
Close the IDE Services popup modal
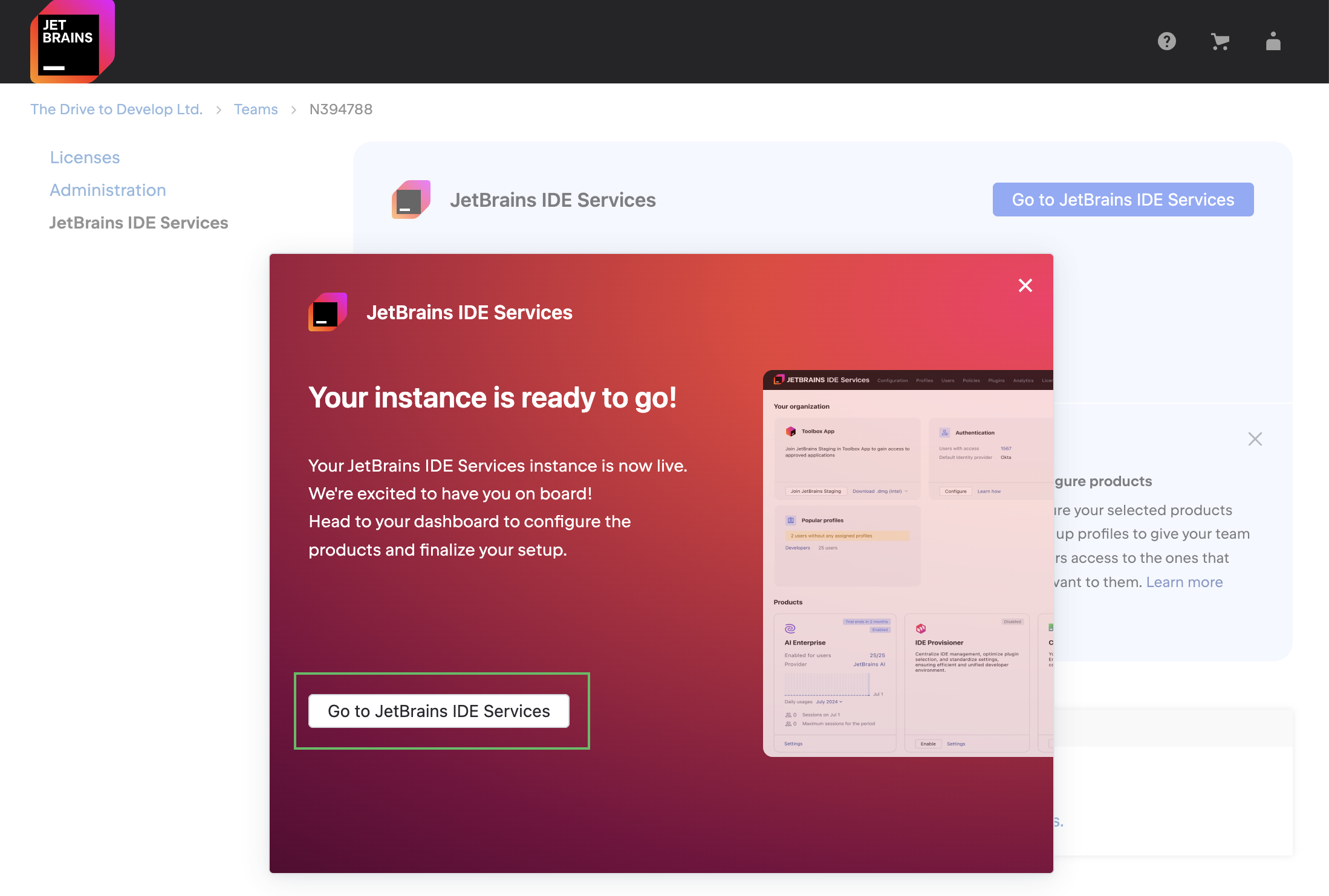click(1025, 285)
